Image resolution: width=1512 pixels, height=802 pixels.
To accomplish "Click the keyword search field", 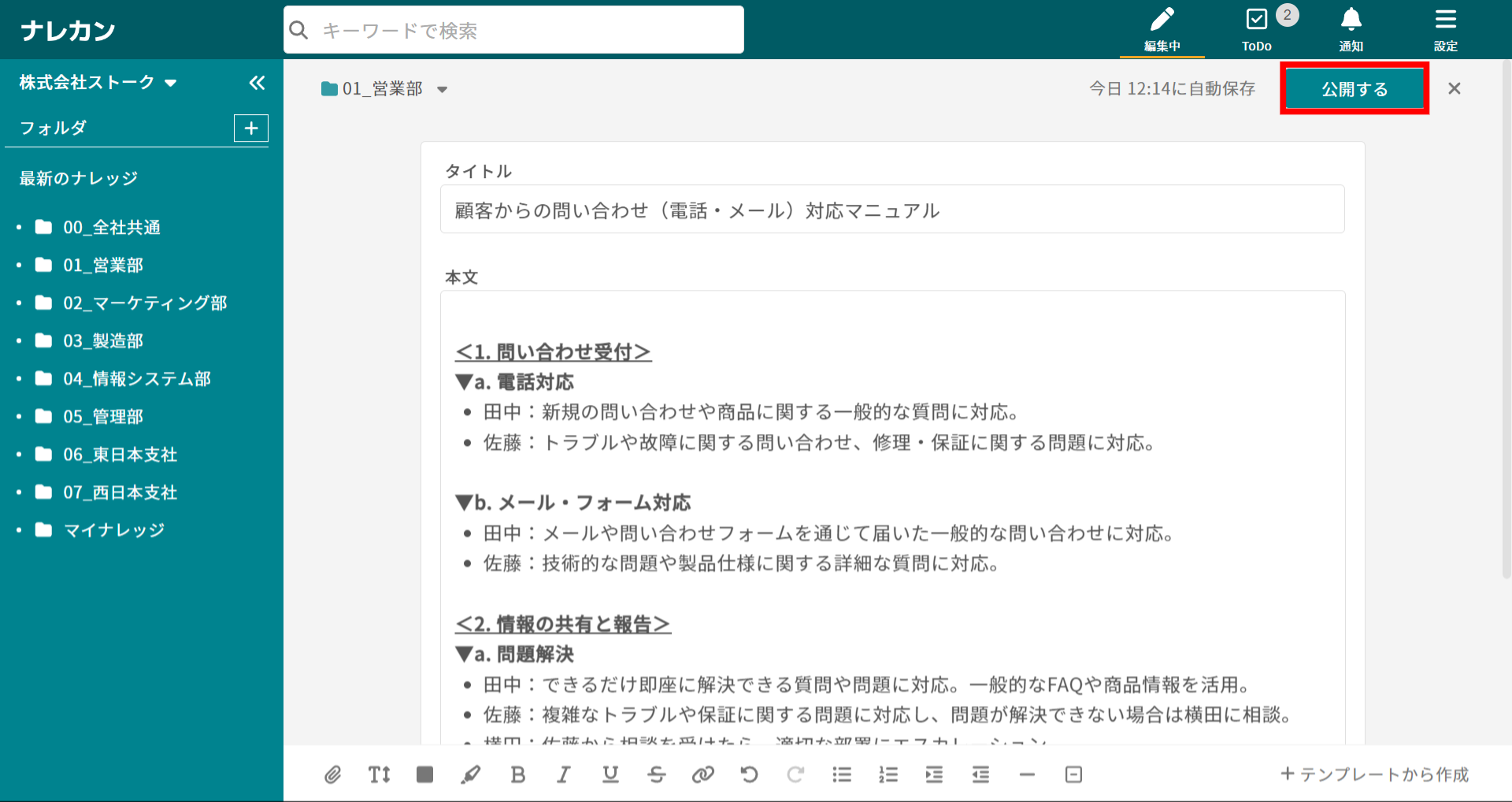I will 513,31.
